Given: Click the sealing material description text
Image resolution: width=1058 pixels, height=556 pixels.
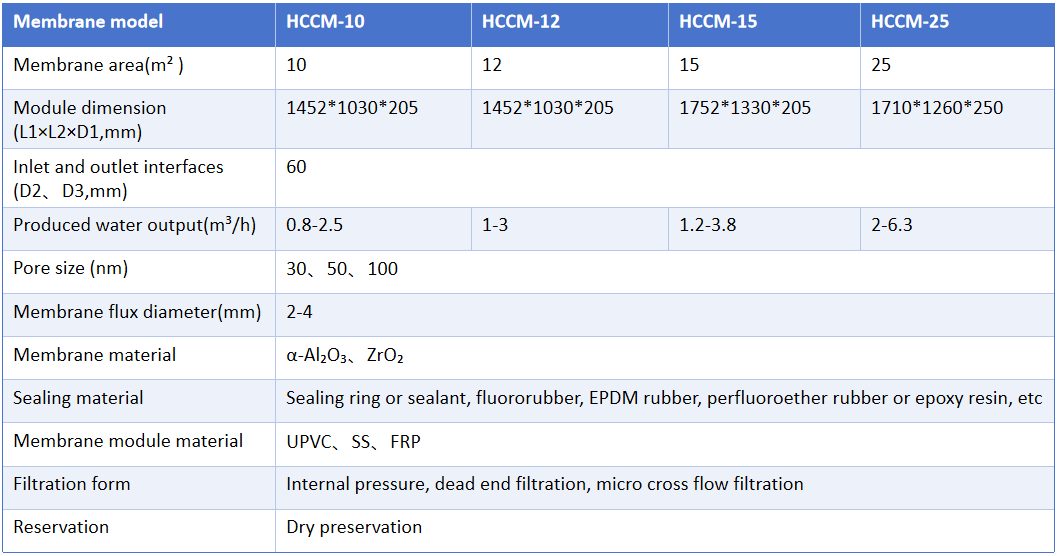Looking at the screenshot, I should click(664, 398).
